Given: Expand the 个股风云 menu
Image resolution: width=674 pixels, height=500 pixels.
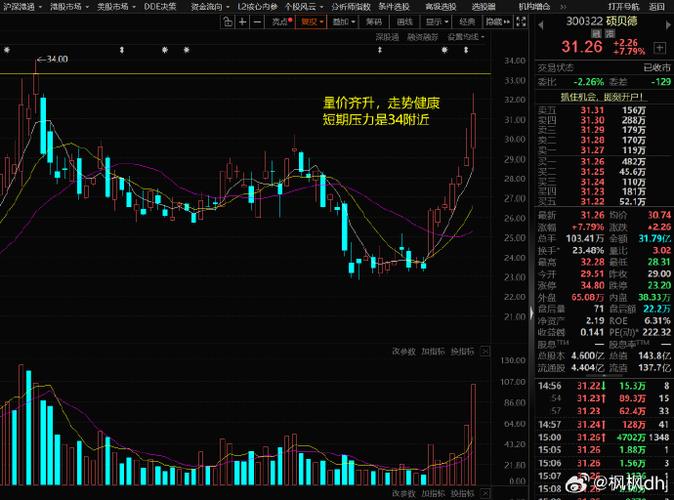Looking at the screenshot, I should pos(303,6).
